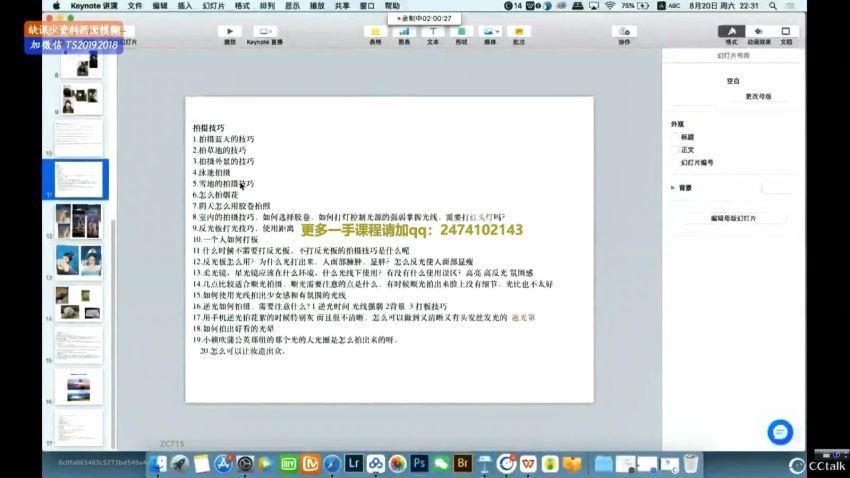Open the 排列 menu
Screen dimensions: 850x478
click(267, 6)
